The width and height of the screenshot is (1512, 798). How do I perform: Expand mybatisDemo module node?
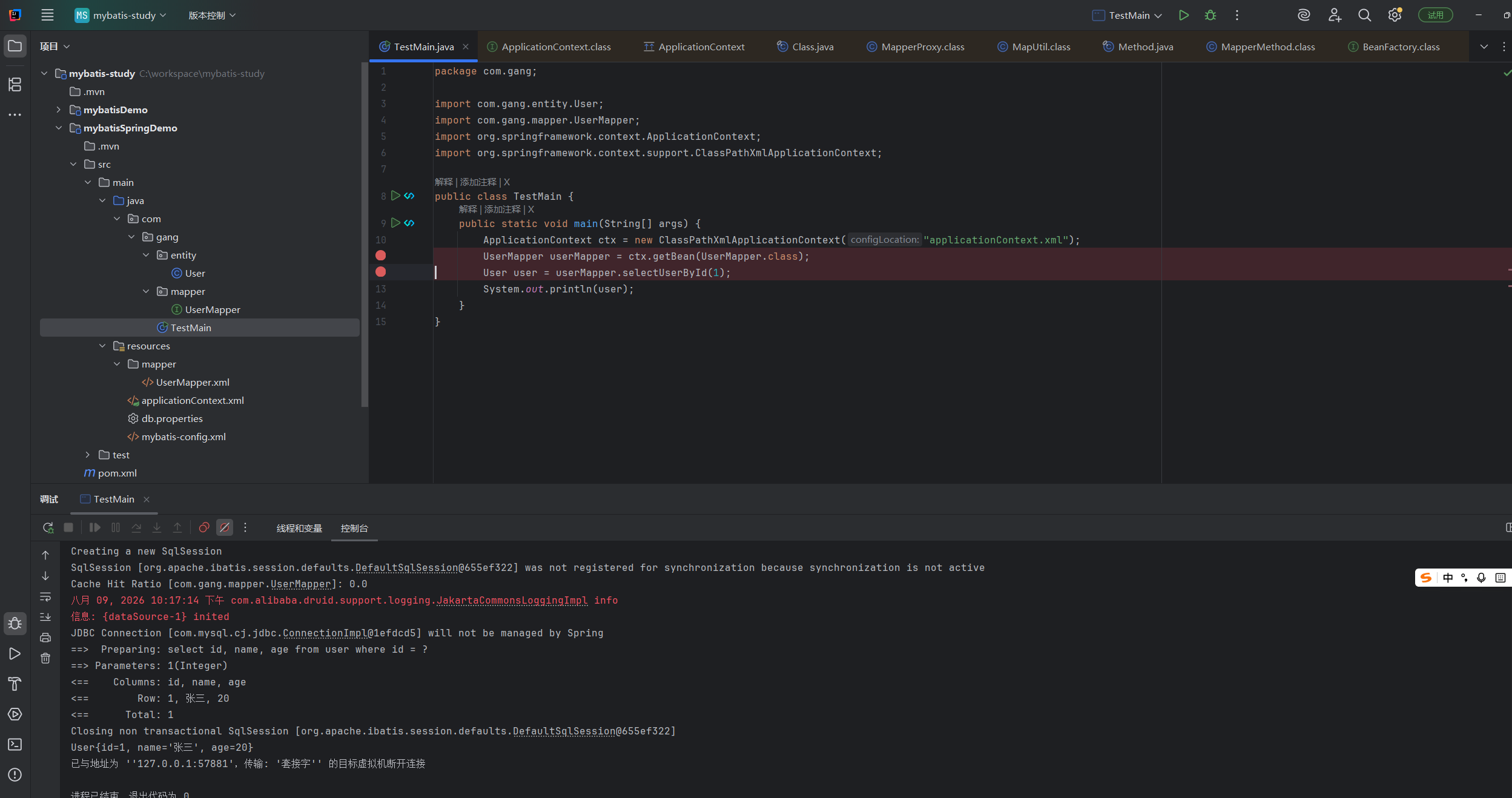(x=58, y=110)
